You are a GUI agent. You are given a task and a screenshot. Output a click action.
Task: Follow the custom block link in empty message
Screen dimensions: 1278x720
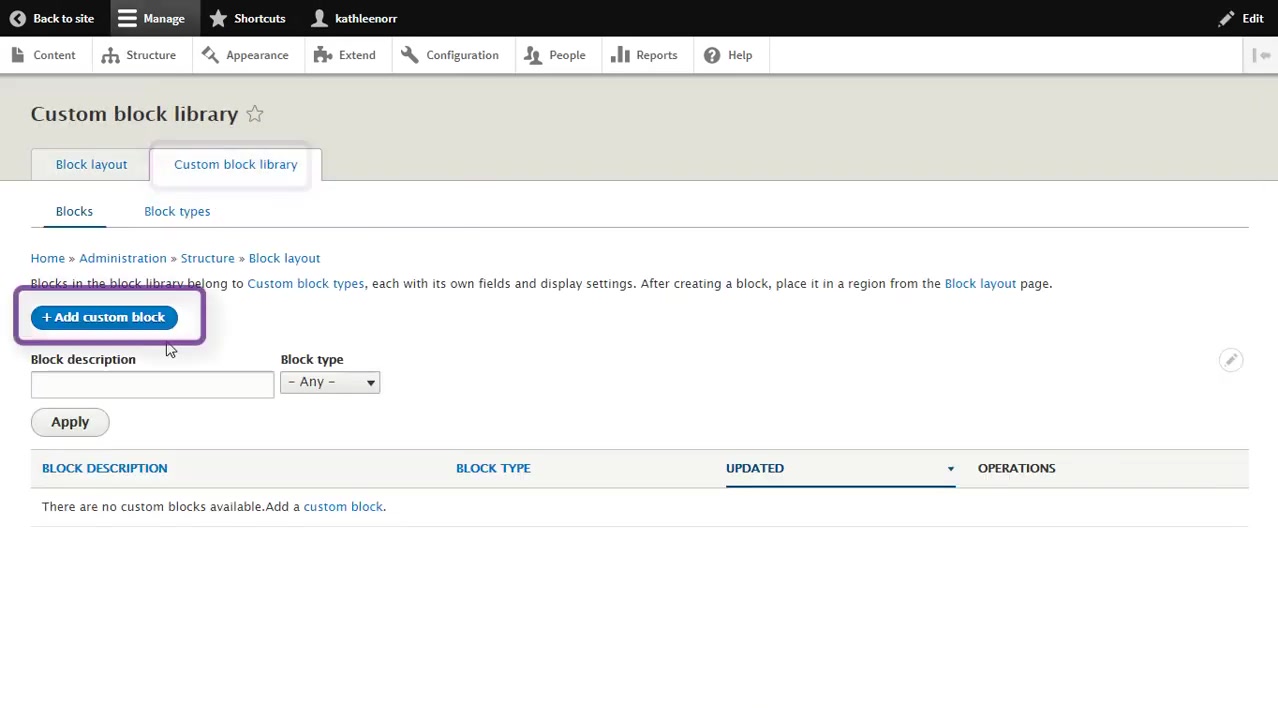coord(343,506)
